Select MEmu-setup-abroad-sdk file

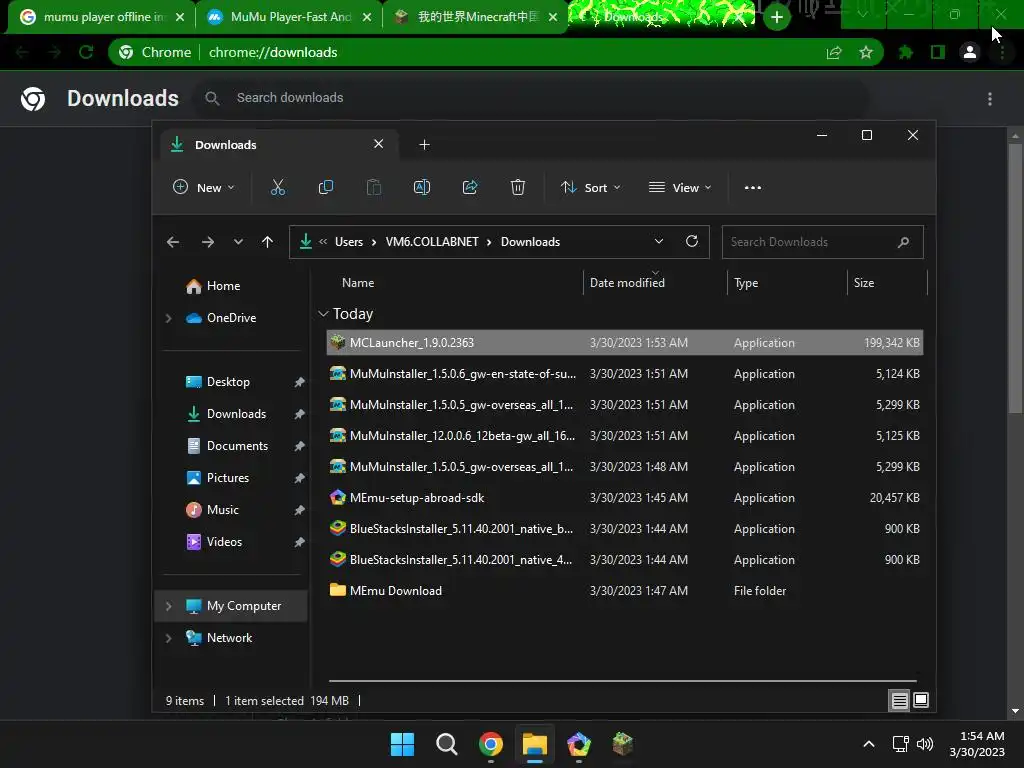[625, 498]
